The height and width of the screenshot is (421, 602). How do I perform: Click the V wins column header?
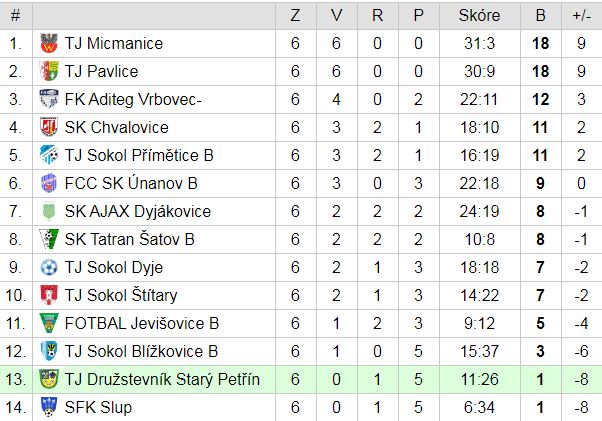(336, 16)
